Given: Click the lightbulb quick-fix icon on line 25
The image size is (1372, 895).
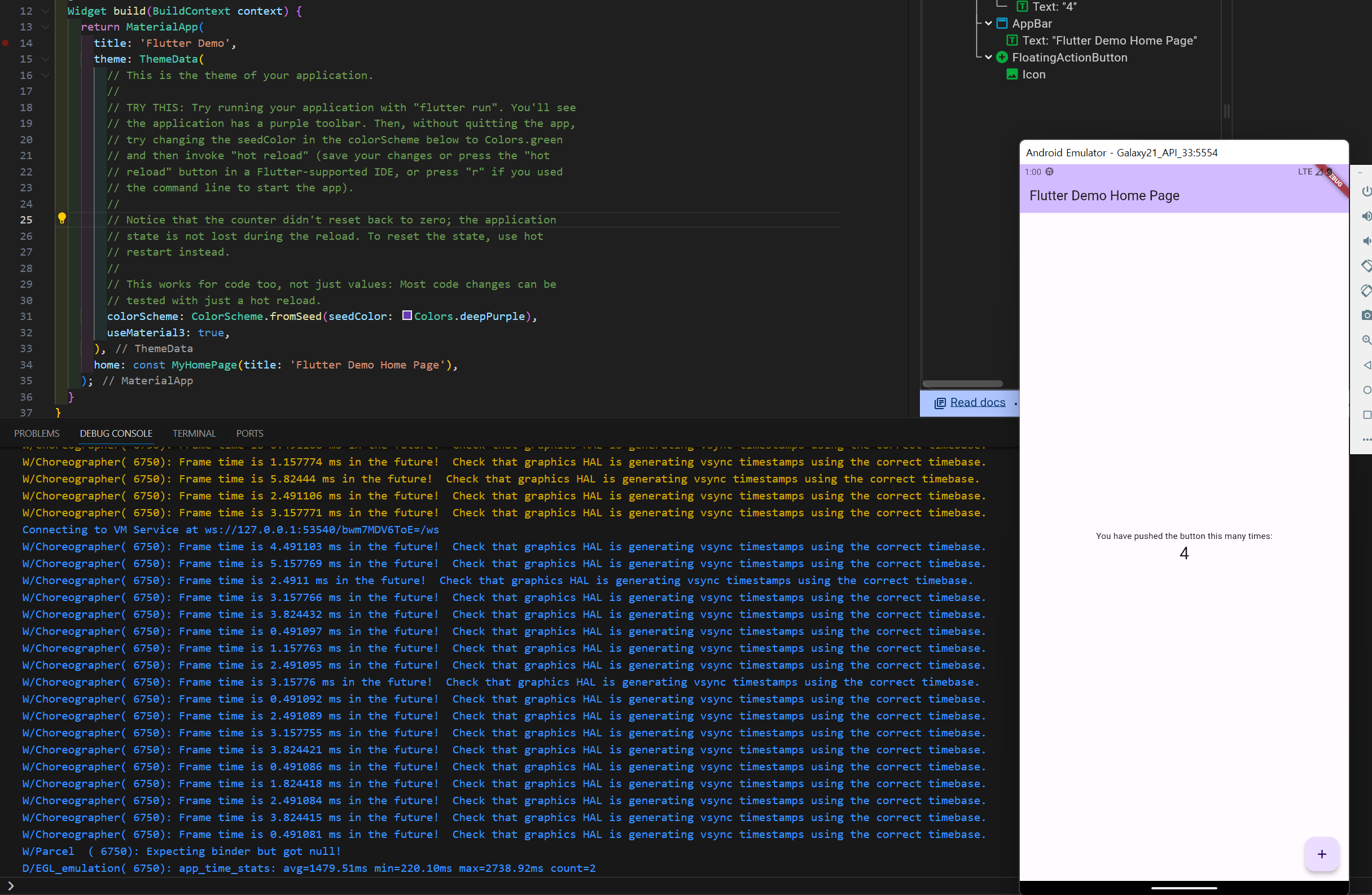Looking at the screenshot, I should coord(62,218).
